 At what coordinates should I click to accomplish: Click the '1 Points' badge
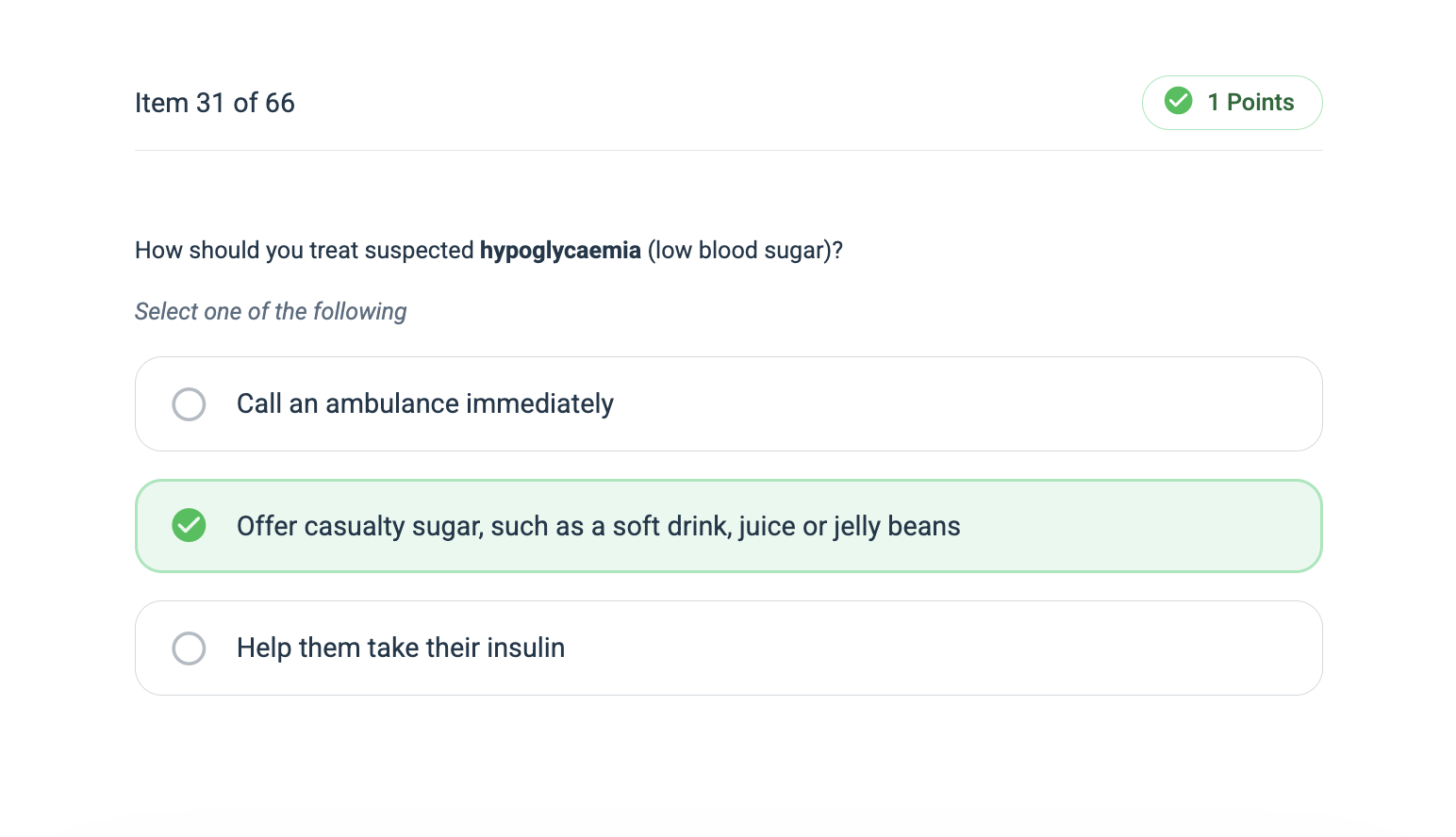click(1232, 103)
